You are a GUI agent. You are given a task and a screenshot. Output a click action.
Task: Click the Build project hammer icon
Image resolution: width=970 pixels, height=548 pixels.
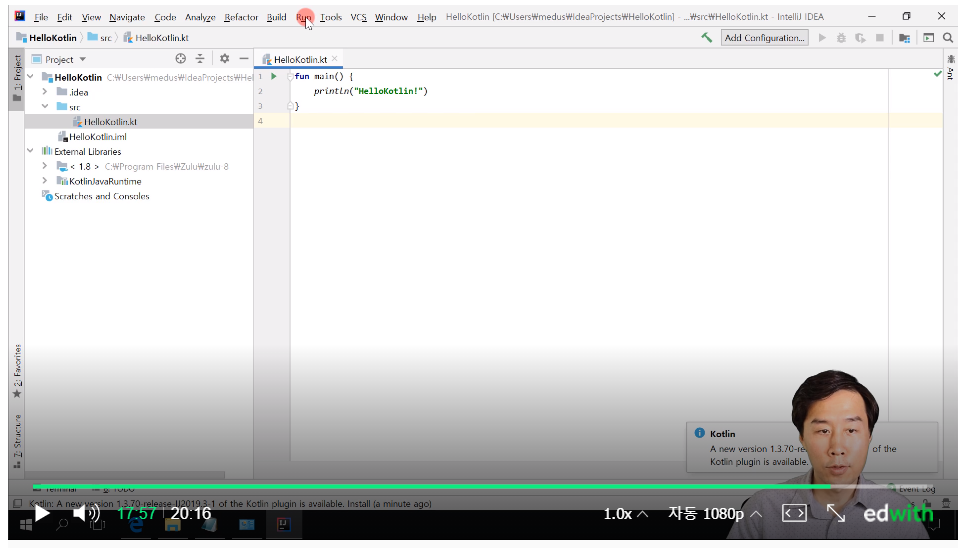point(706,38)
